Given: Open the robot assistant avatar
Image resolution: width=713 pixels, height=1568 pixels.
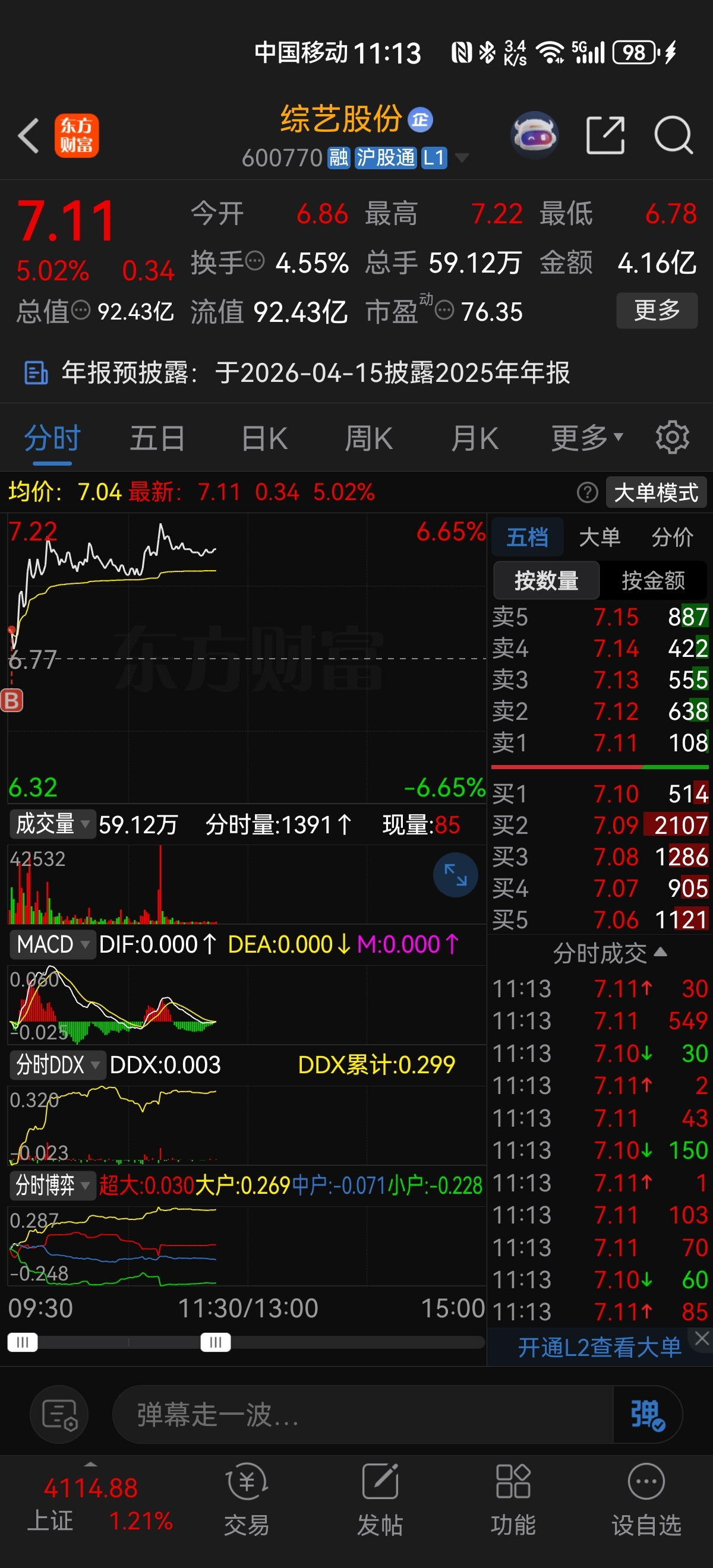Looking at the screenshot, I should coord(535,134).
